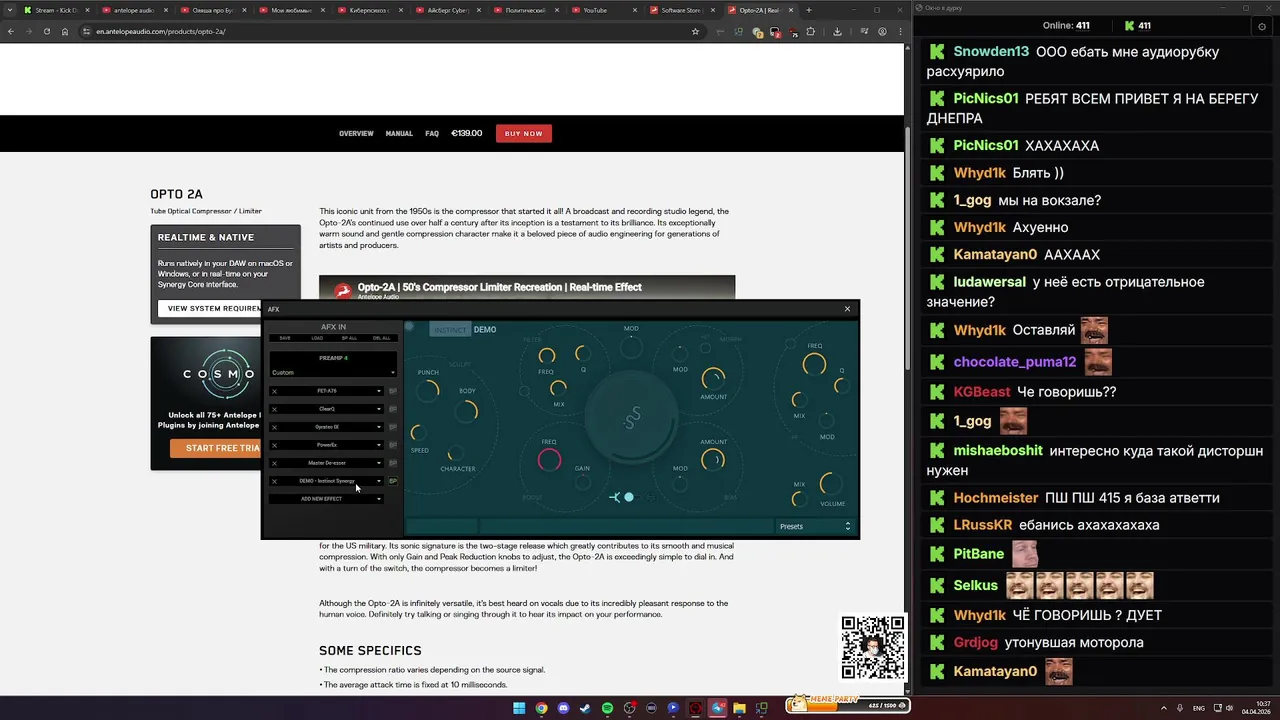Open a new browser tab
The image size is (1280, 720).
click(x=809, y=10)
